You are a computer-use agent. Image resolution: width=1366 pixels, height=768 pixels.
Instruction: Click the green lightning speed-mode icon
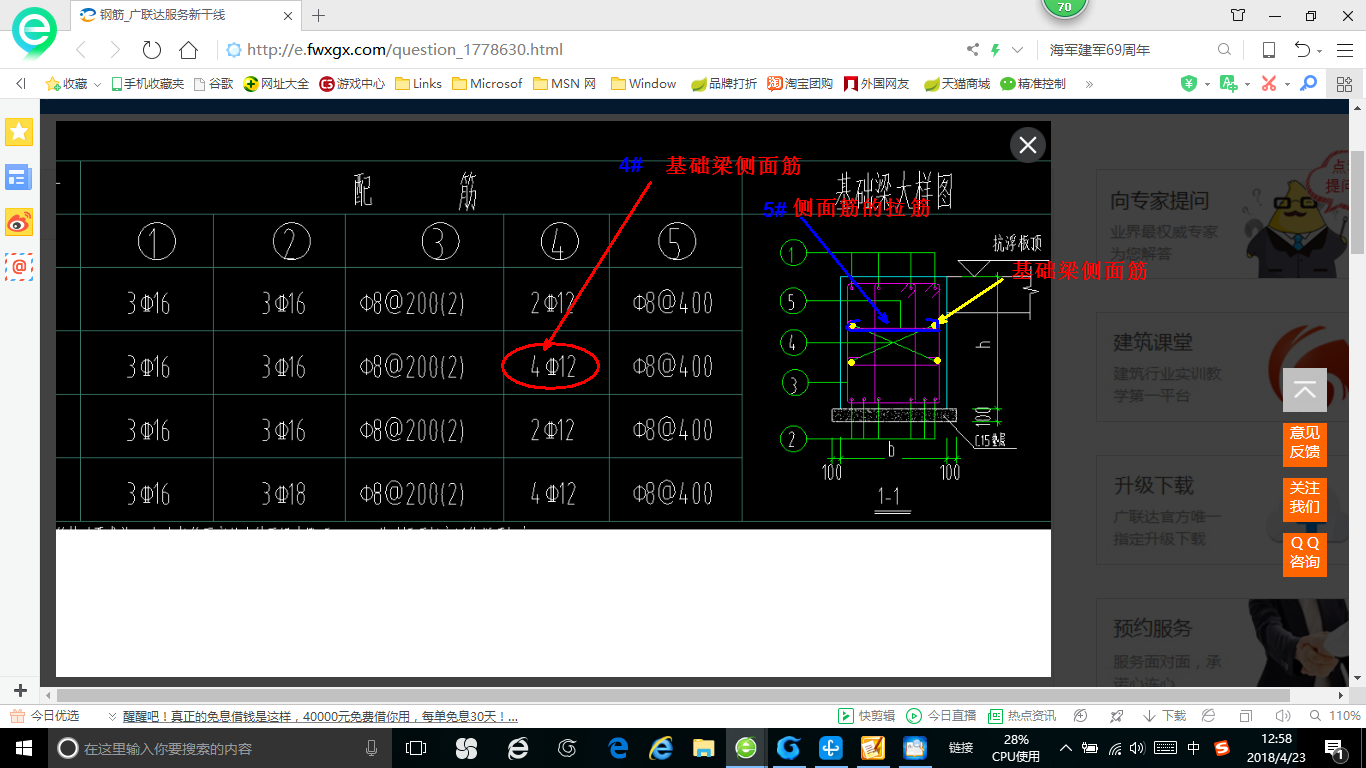(x=995, y=50)
